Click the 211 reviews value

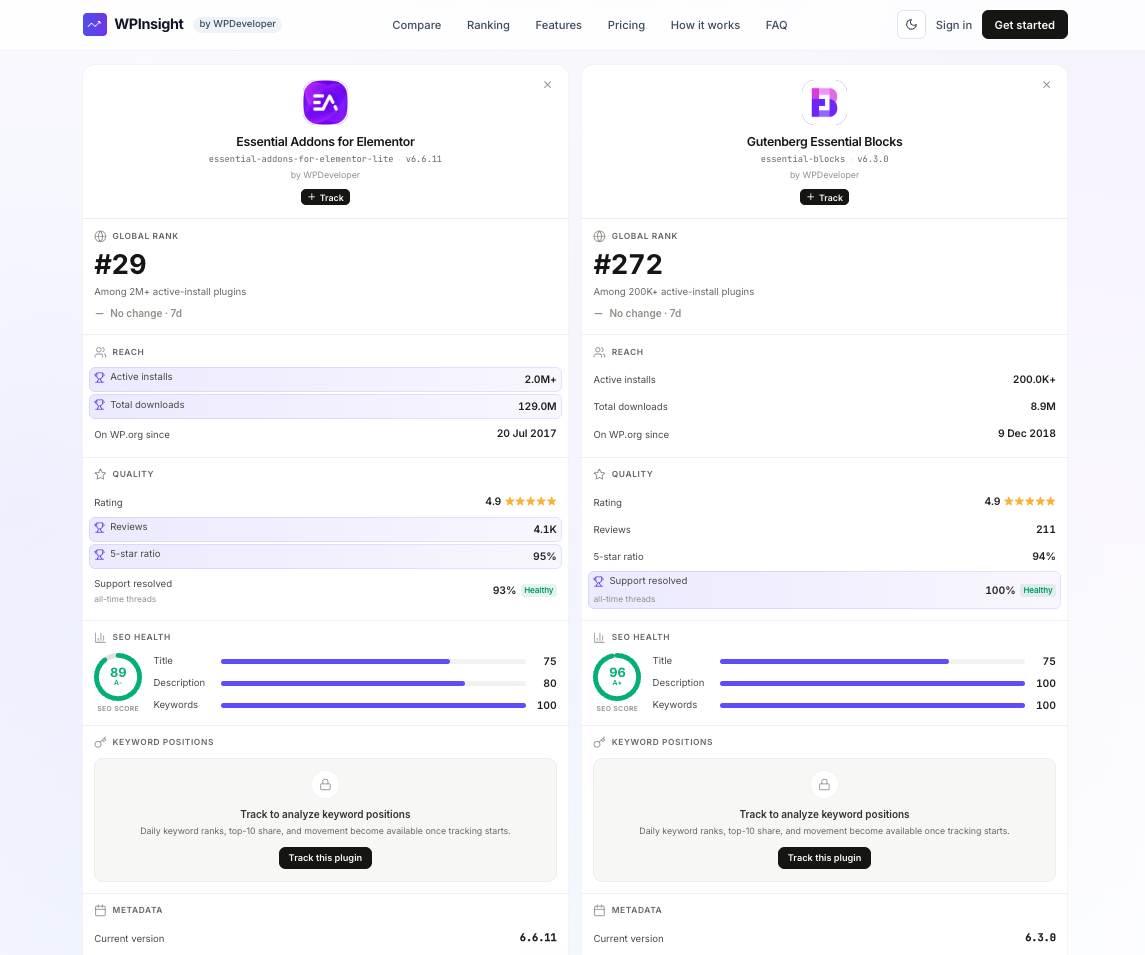tap(1046, 529)
